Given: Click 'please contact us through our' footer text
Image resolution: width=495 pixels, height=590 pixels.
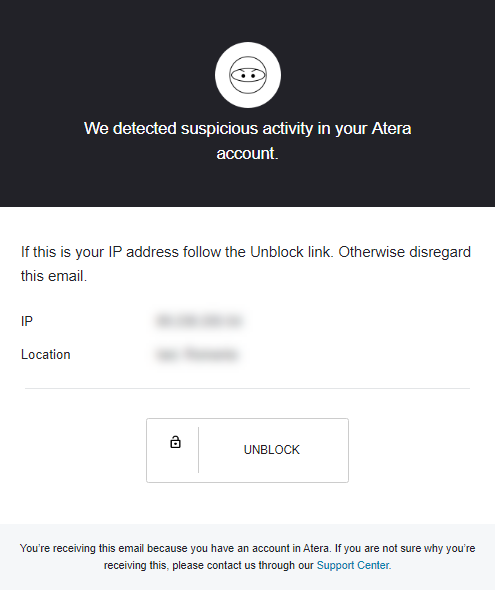Looking at the screenshot, I should (243, 565).
